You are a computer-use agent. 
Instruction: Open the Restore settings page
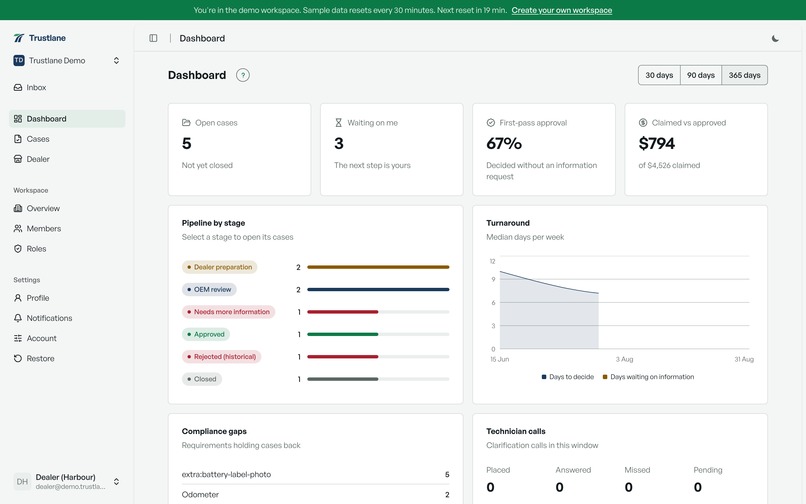tap(67, 358)
